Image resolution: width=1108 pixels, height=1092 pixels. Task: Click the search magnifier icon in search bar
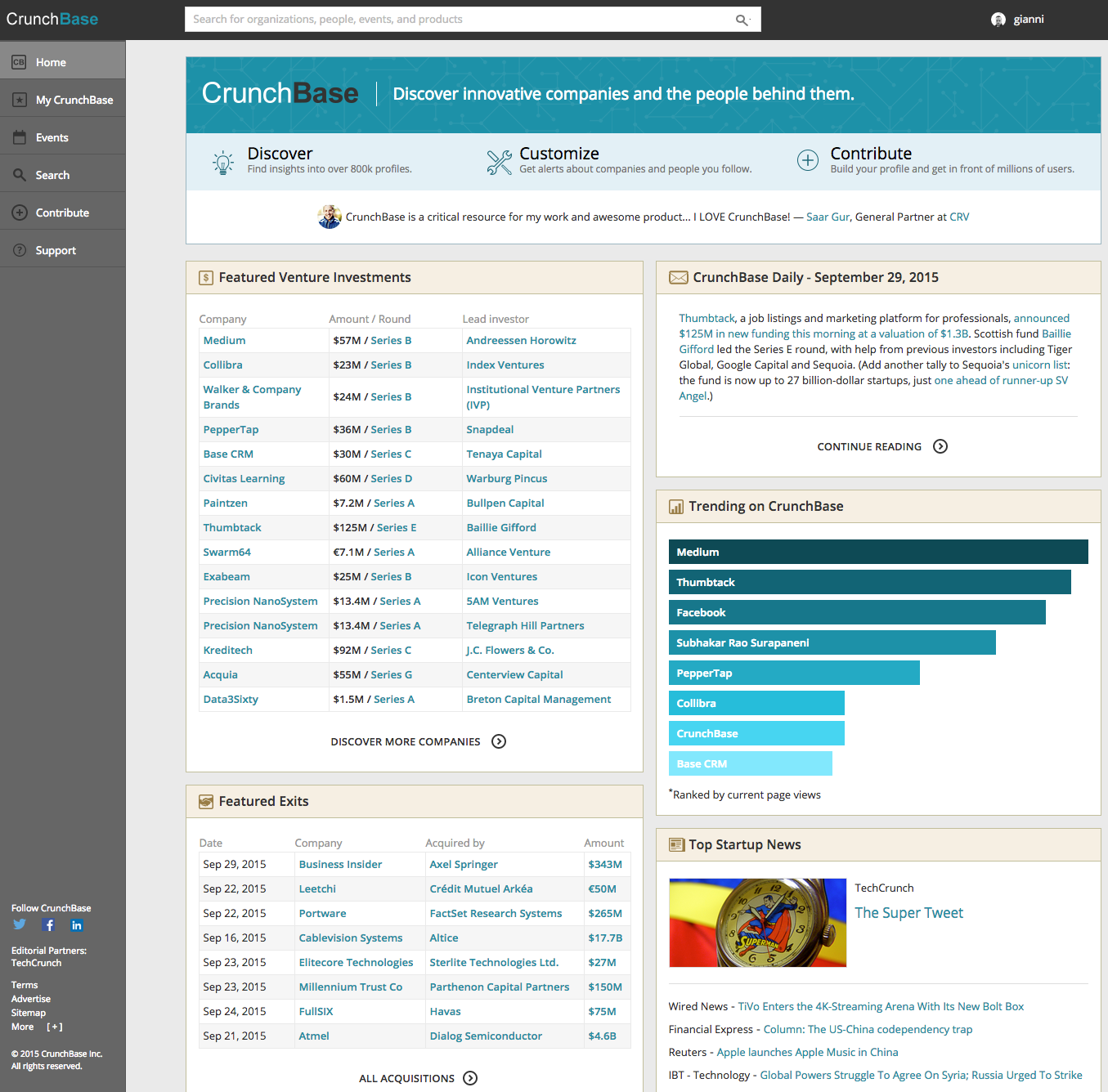click(742, 20)
